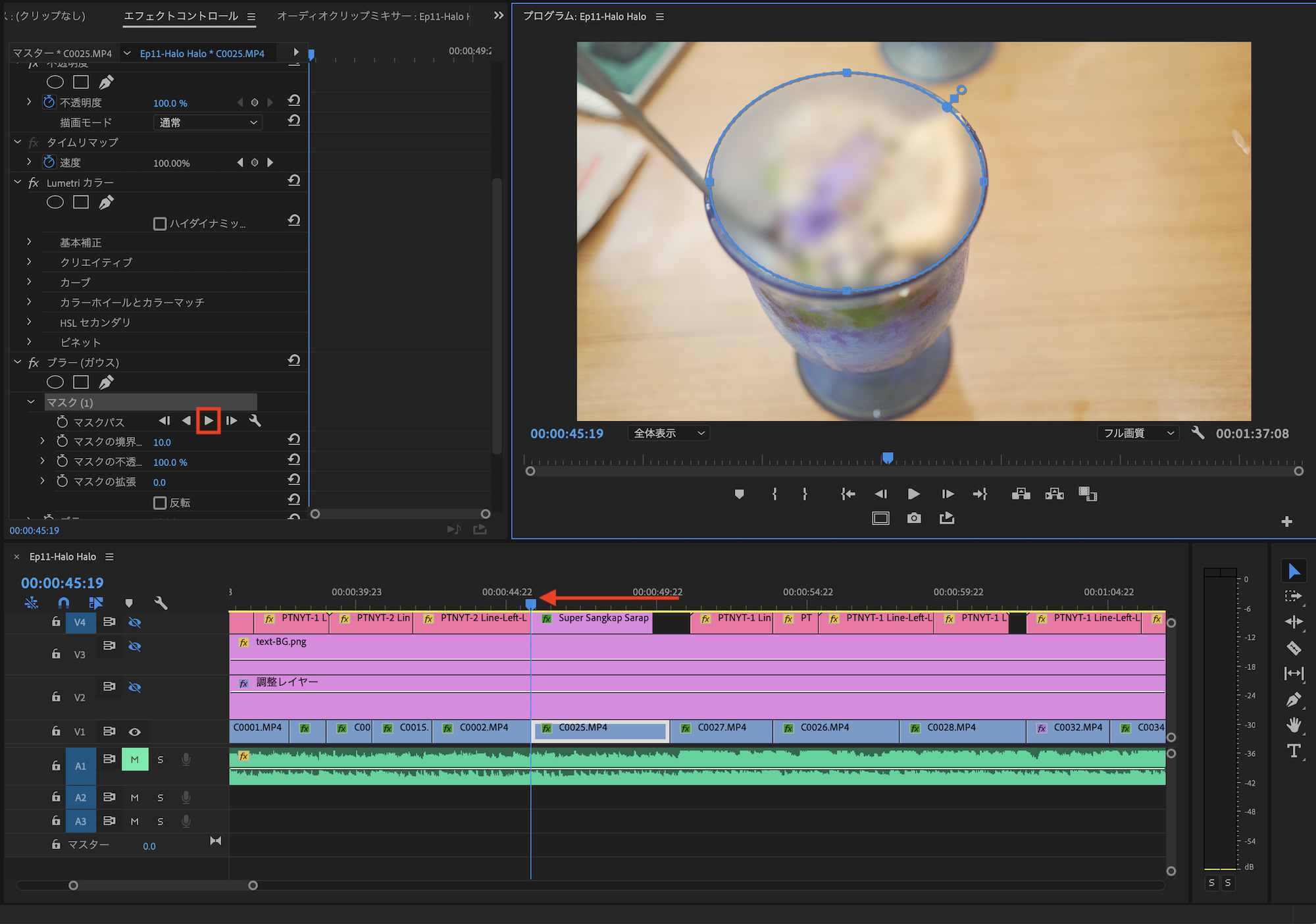Play the program monitor sequence
Viewport: 1316px width, 924px height.
(913, 494)
